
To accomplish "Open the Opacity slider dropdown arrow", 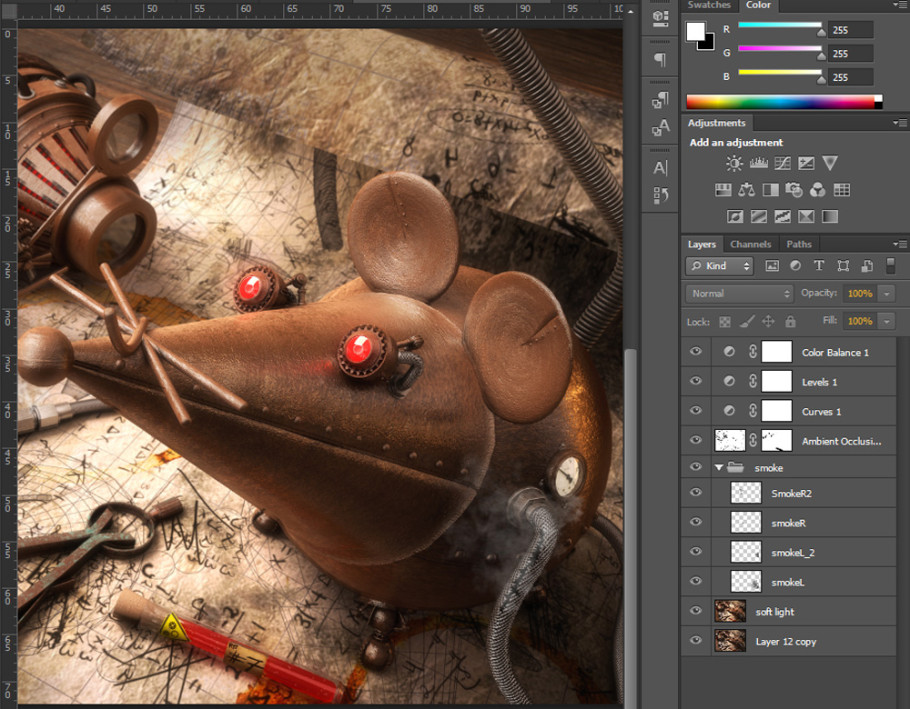I will [x=887, y=294].
